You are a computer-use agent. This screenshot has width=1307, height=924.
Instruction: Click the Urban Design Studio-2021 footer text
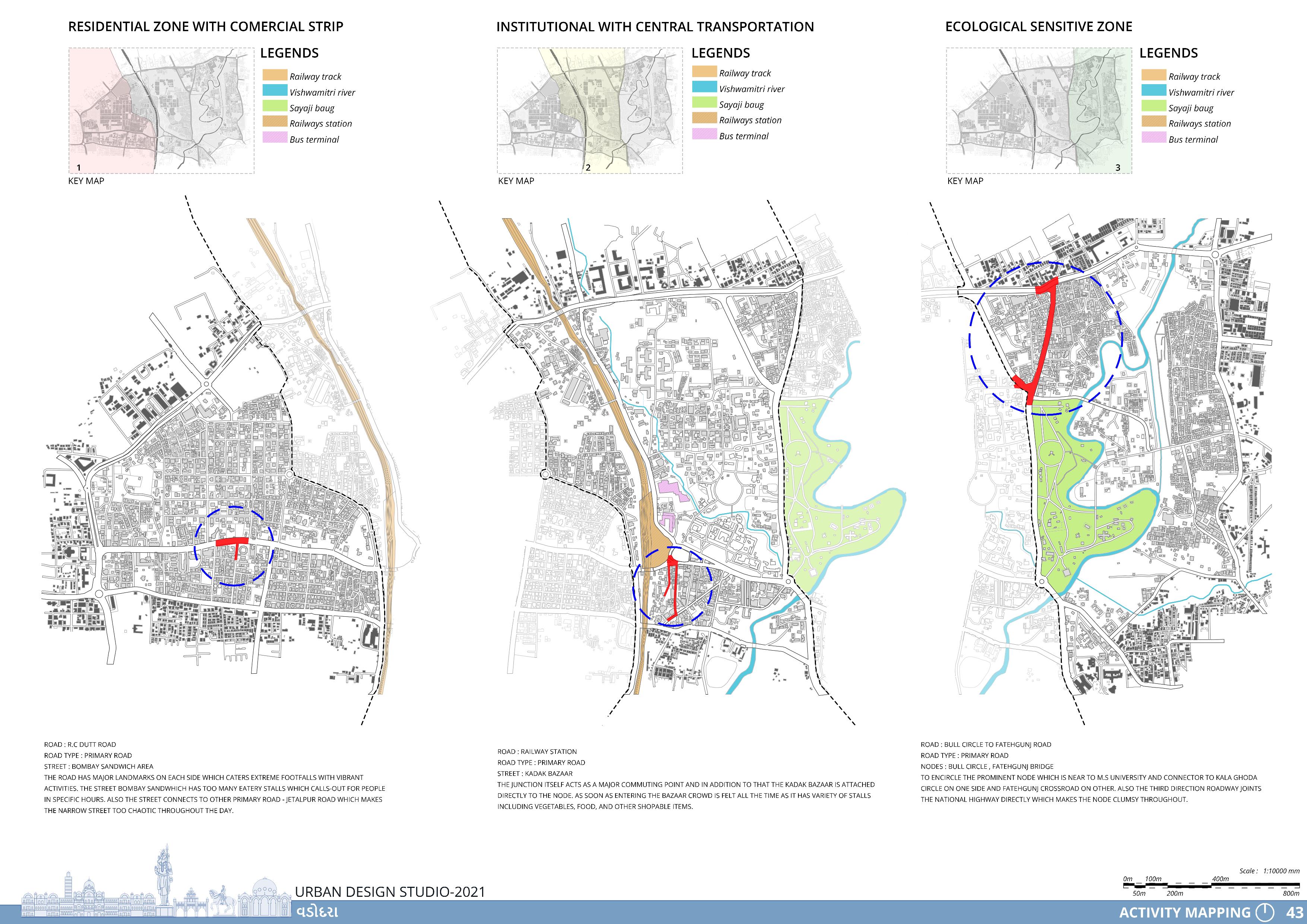click(x=390, y=892)
